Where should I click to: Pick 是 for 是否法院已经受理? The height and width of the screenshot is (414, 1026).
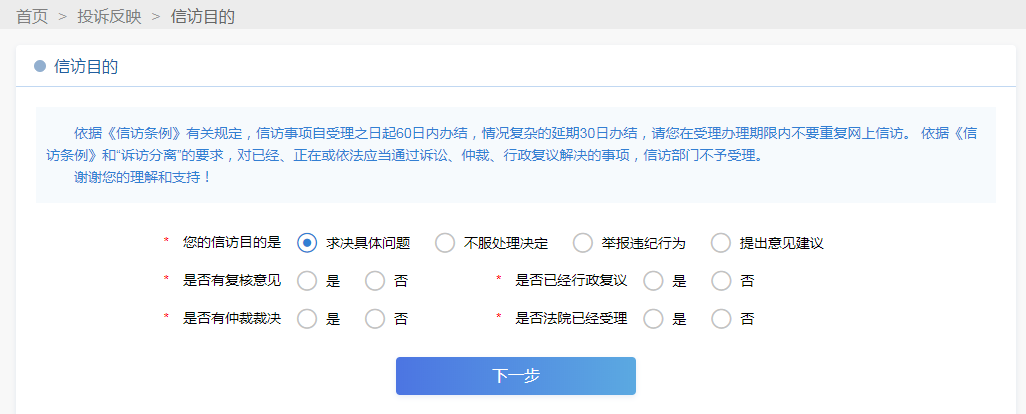pos(654,319)
